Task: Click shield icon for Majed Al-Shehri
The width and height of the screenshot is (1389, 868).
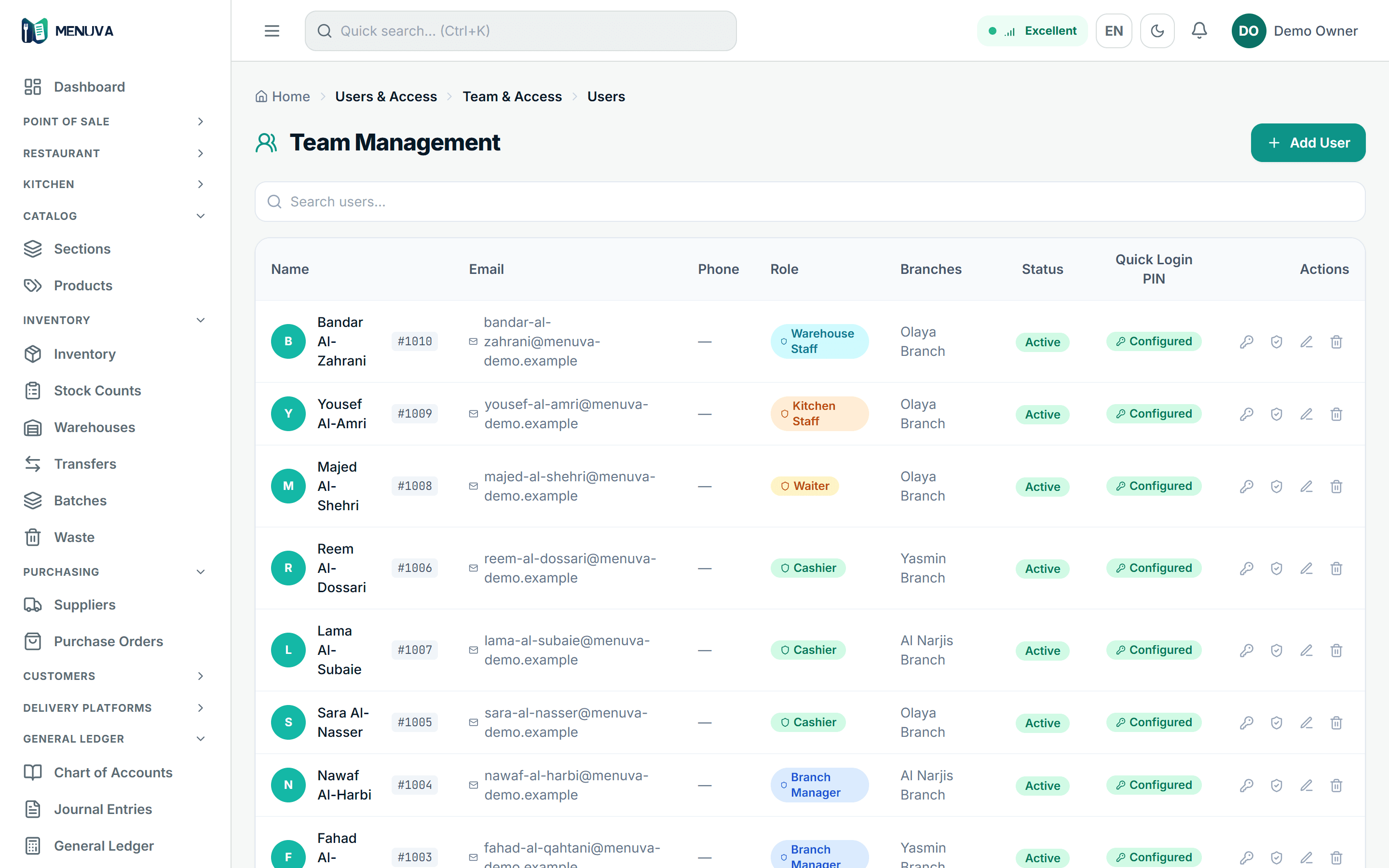Action: pyautogui.click(x=1276, y=486)
